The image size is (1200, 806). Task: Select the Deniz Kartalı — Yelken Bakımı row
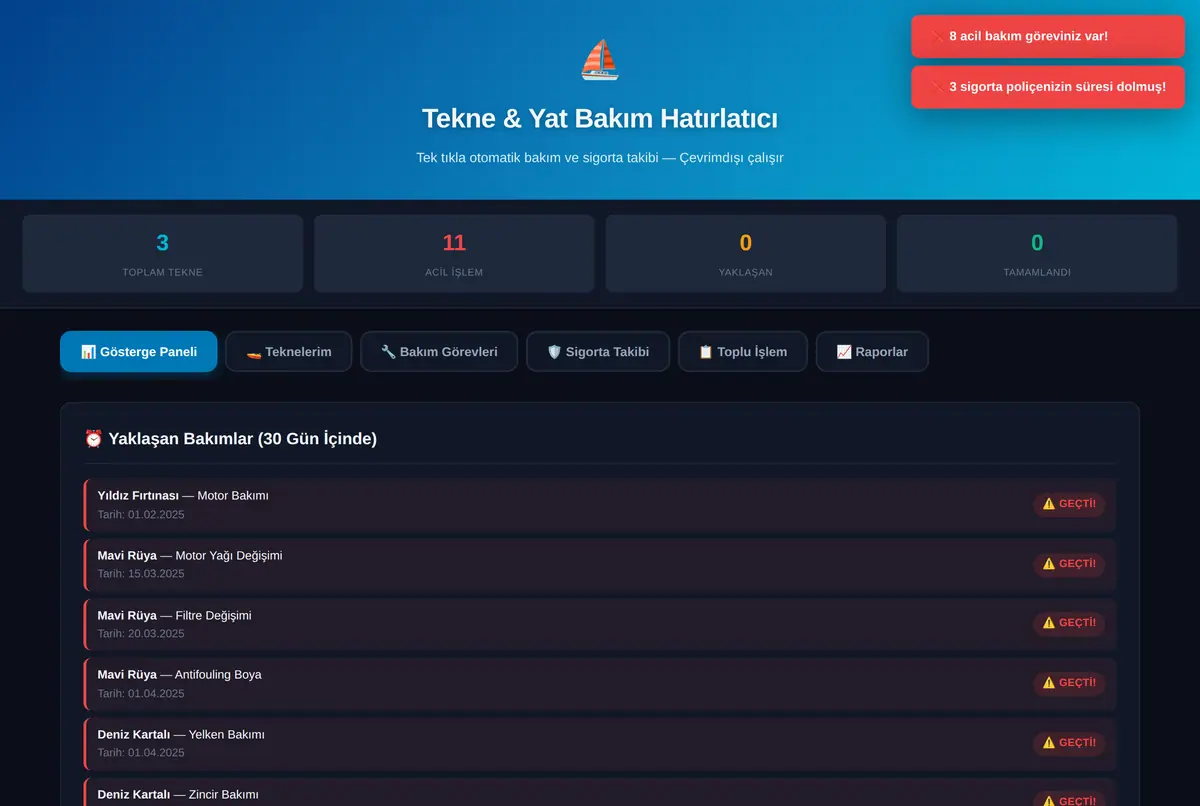tap(600, 744)
